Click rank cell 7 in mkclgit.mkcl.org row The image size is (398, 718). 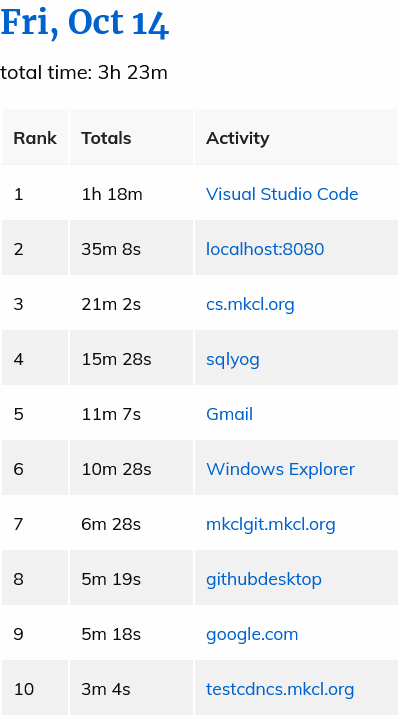point(35,522)
